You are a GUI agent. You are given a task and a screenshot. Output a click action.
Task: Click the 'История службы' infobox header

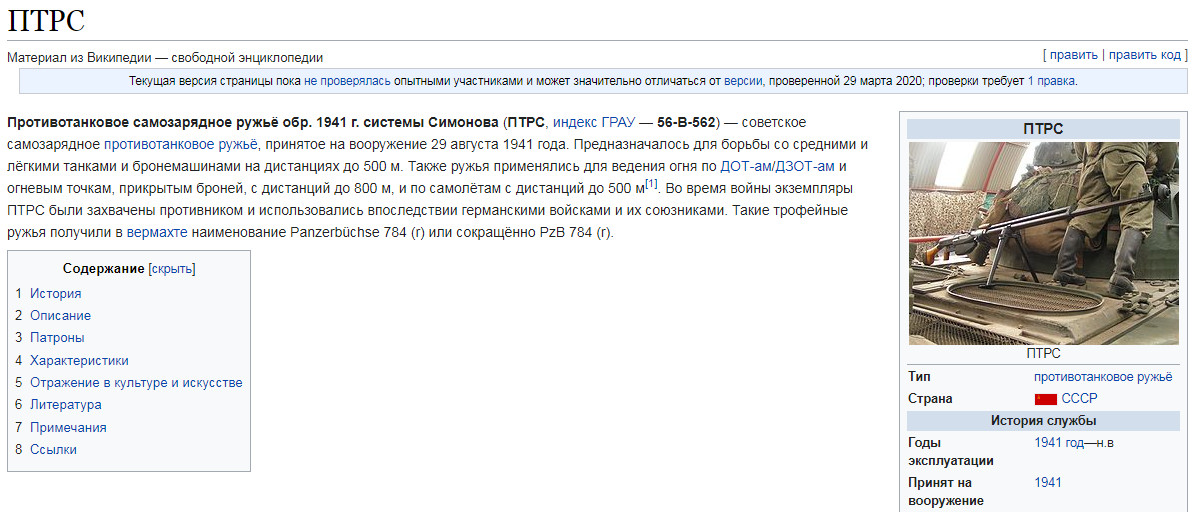[1044, 420]
